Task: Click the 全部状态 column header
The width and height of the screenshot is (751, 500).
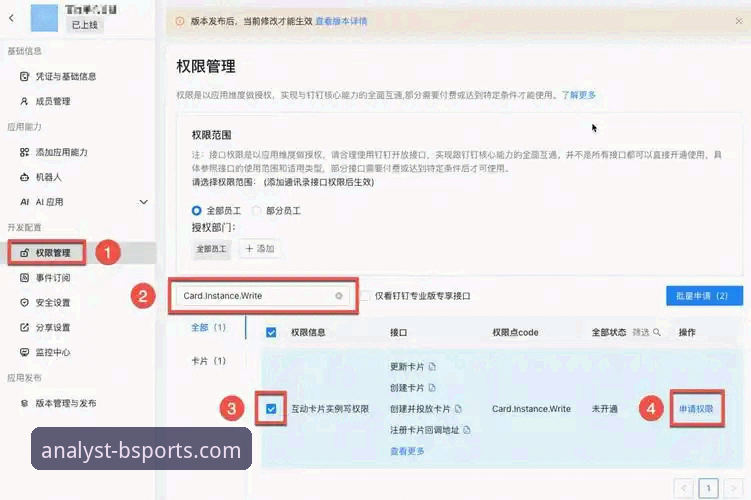Action: point(609,332)
